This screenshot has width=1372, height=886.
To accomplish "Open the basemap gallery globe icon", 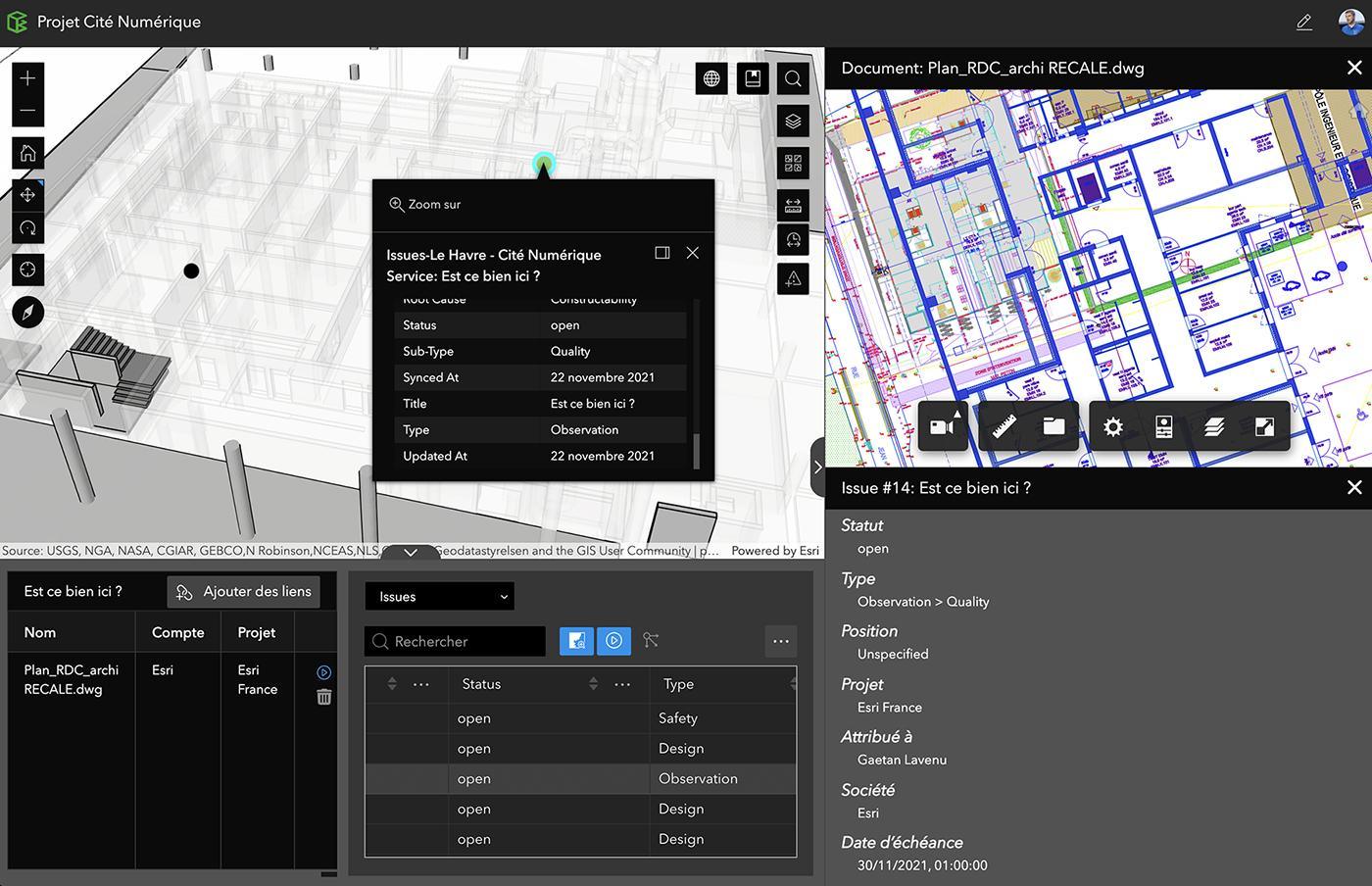I will point(711,78).
